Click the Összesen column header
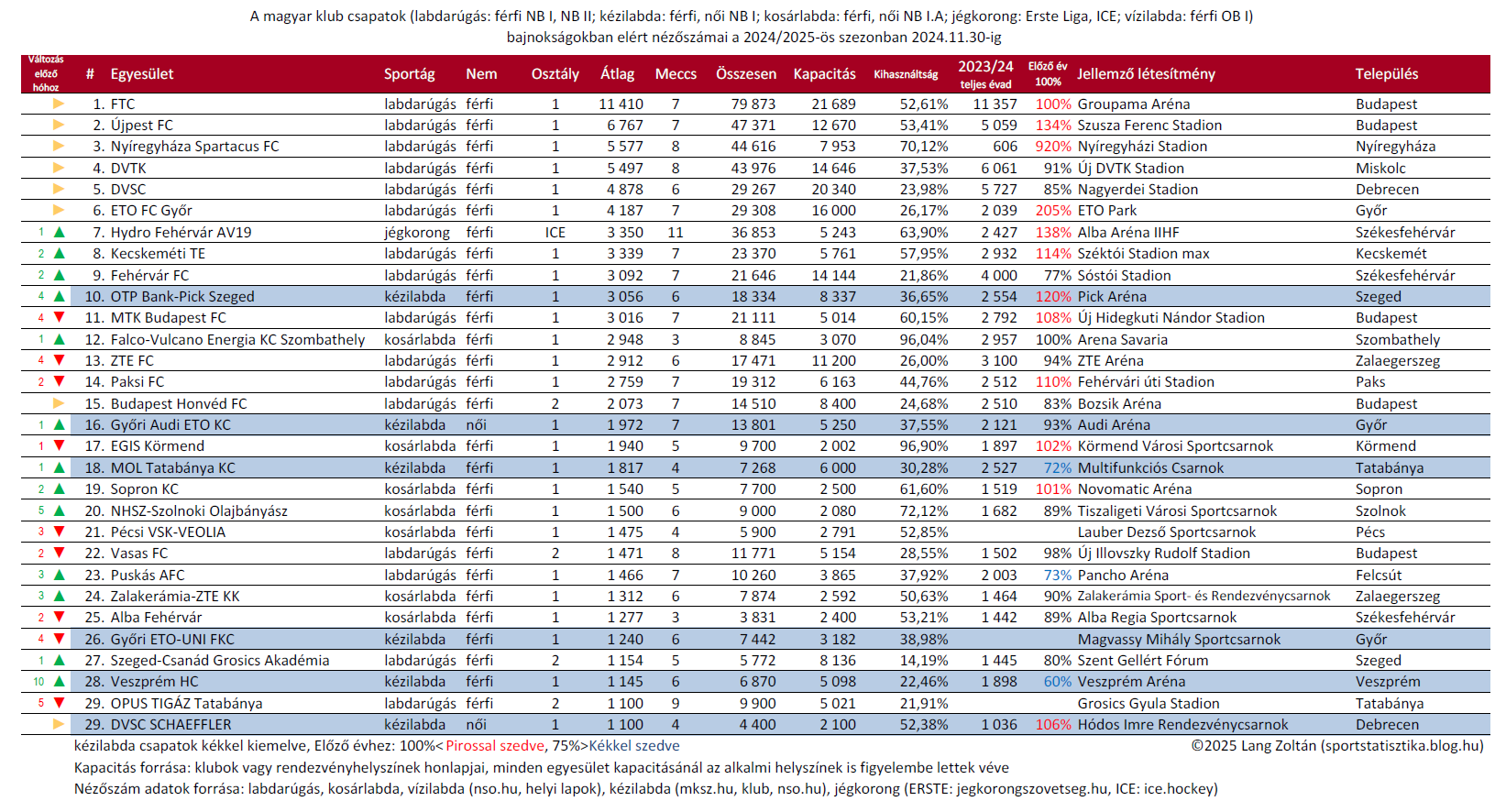Screen dimensions: 1506x812 [746, 74]
